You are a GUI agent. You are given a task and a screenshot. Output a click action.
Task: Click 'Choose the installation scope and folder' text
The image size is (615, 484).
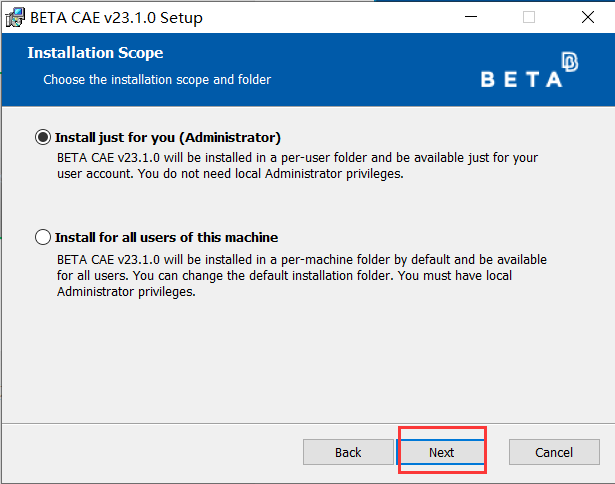pos(157,80)
